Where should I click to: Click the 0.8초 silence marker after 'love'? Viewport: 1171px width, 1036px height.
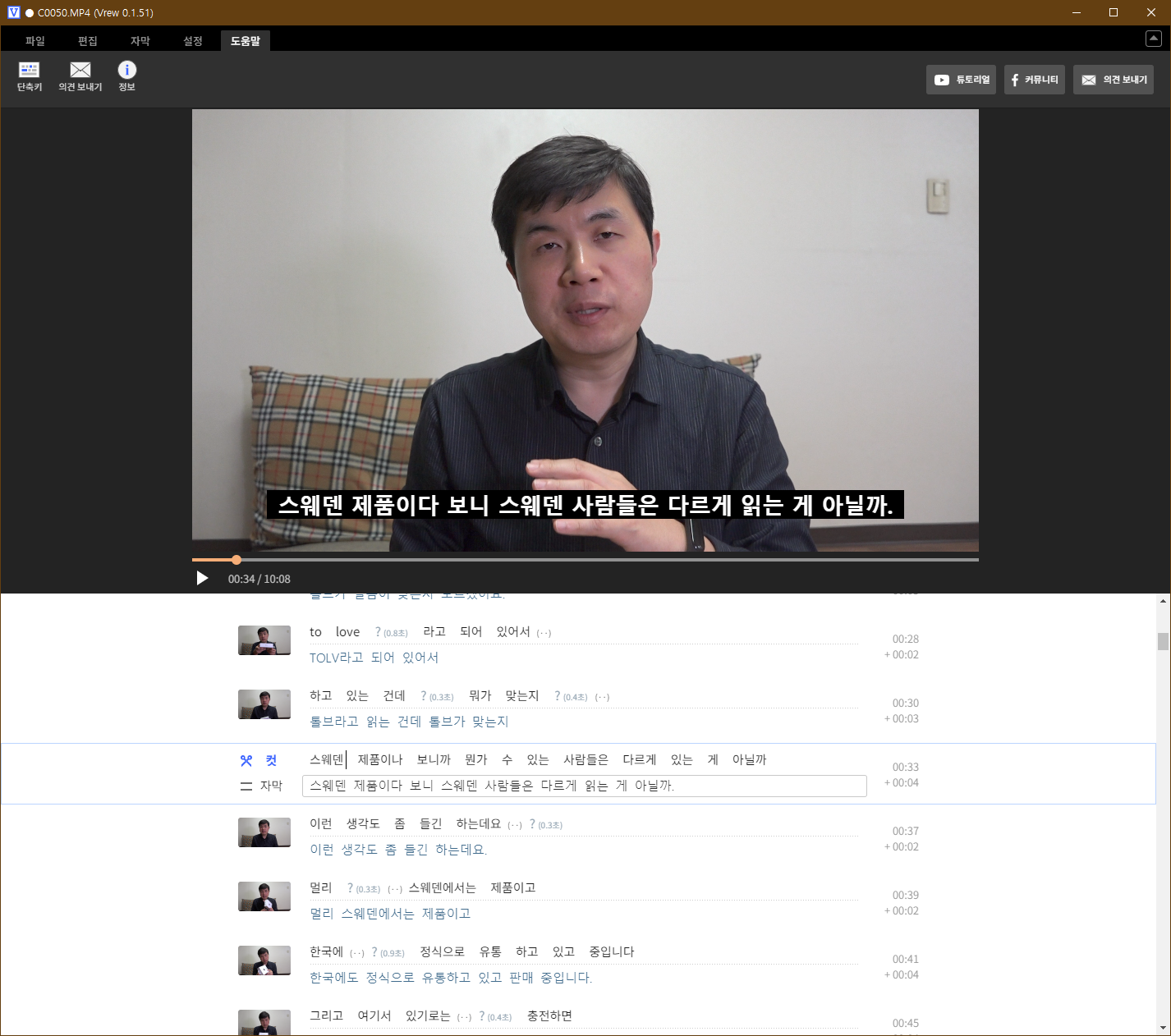pyautogui.click(x=391, y=633)
